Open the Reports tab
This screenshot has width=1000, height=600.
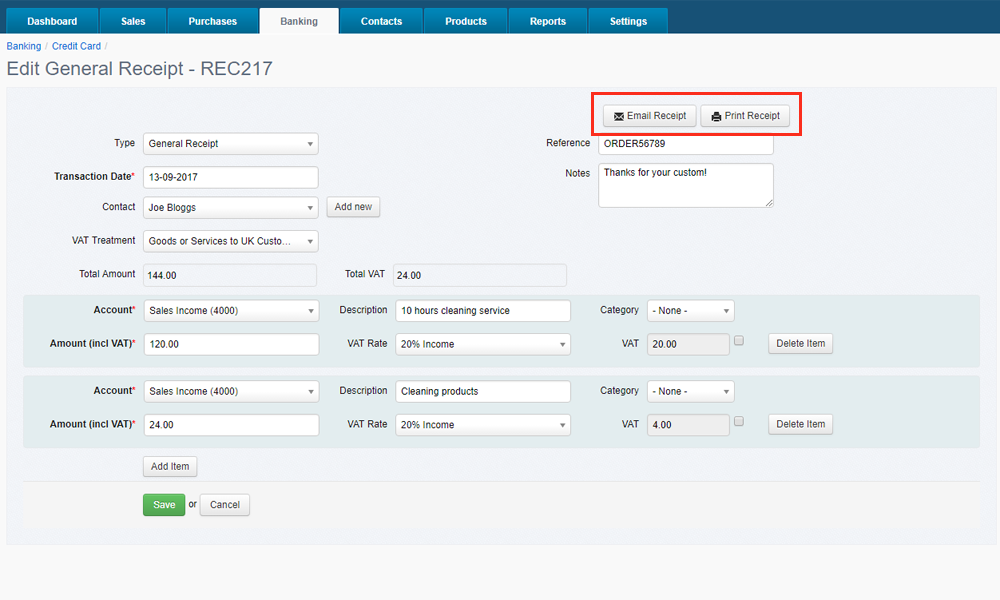(547, 21)
